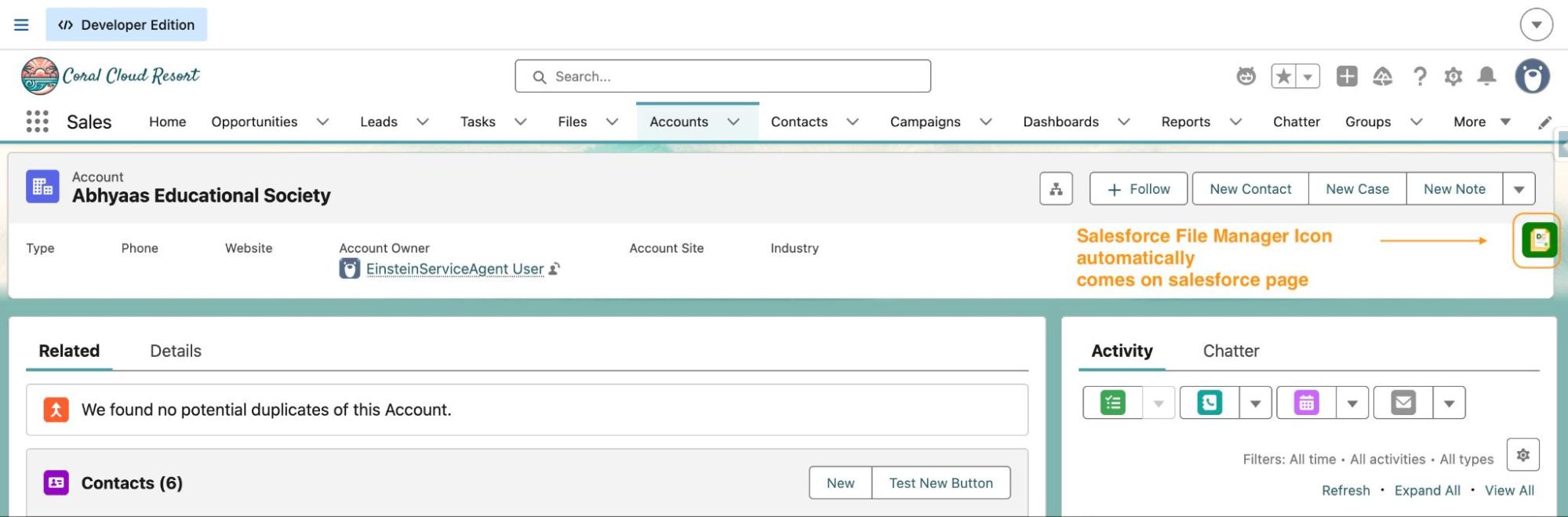Open the Chatter navigation tab

[x=1296, y=122]
